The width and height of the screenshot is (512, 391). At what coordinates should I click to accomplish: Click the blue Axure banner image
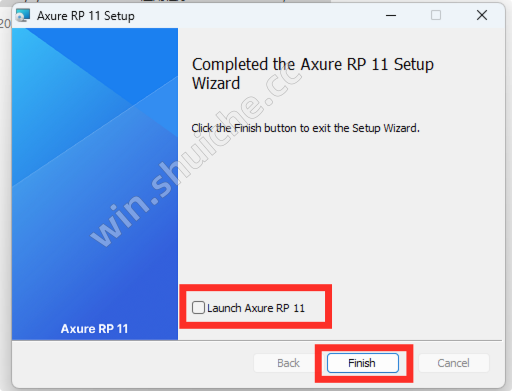[95, 184]
